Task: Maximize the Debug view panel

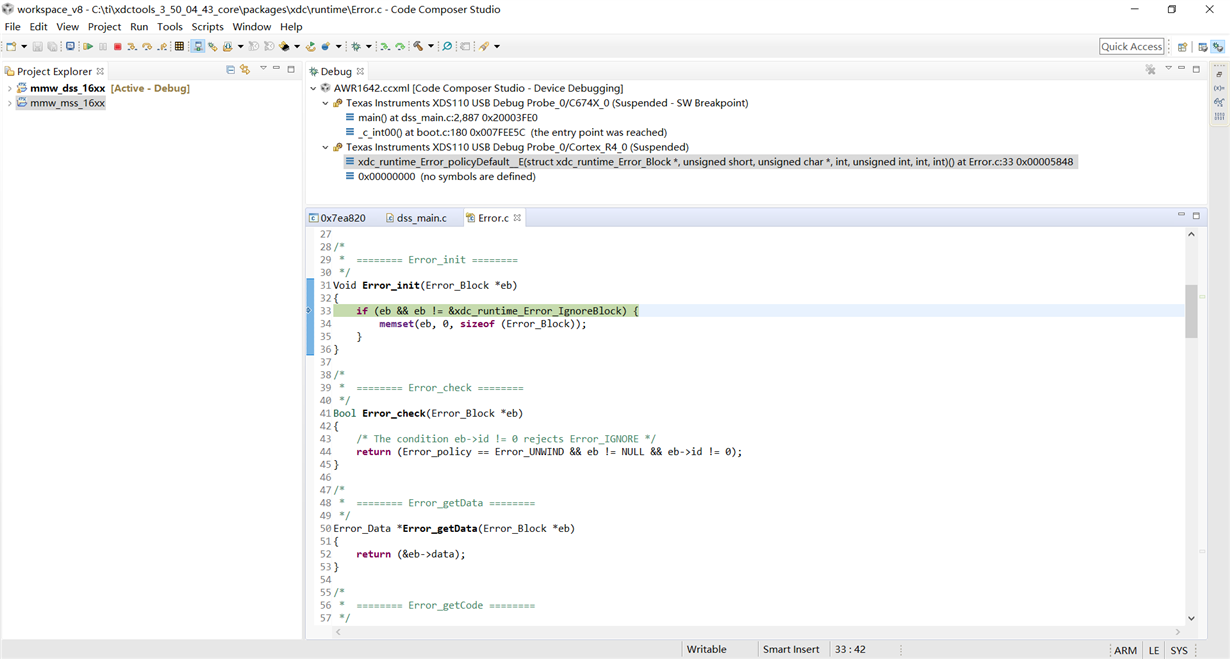Action: (1196, 69)
